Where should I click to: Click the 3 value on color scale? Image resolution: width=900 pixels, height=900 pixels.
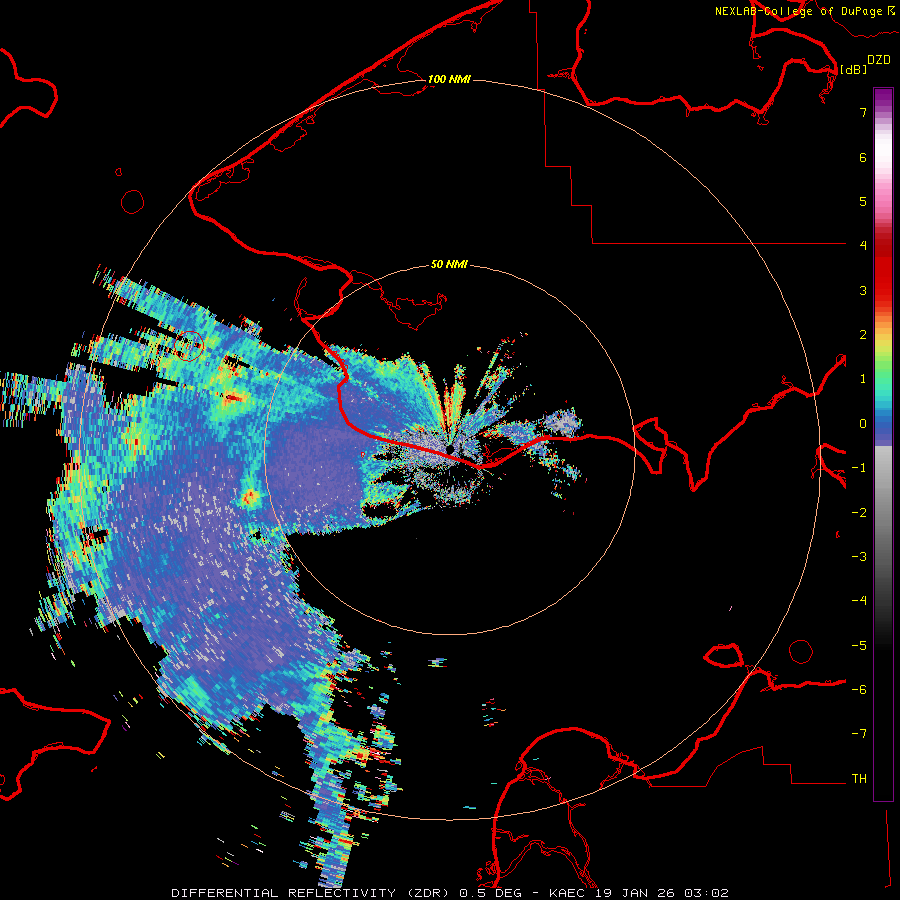point(863,290)
